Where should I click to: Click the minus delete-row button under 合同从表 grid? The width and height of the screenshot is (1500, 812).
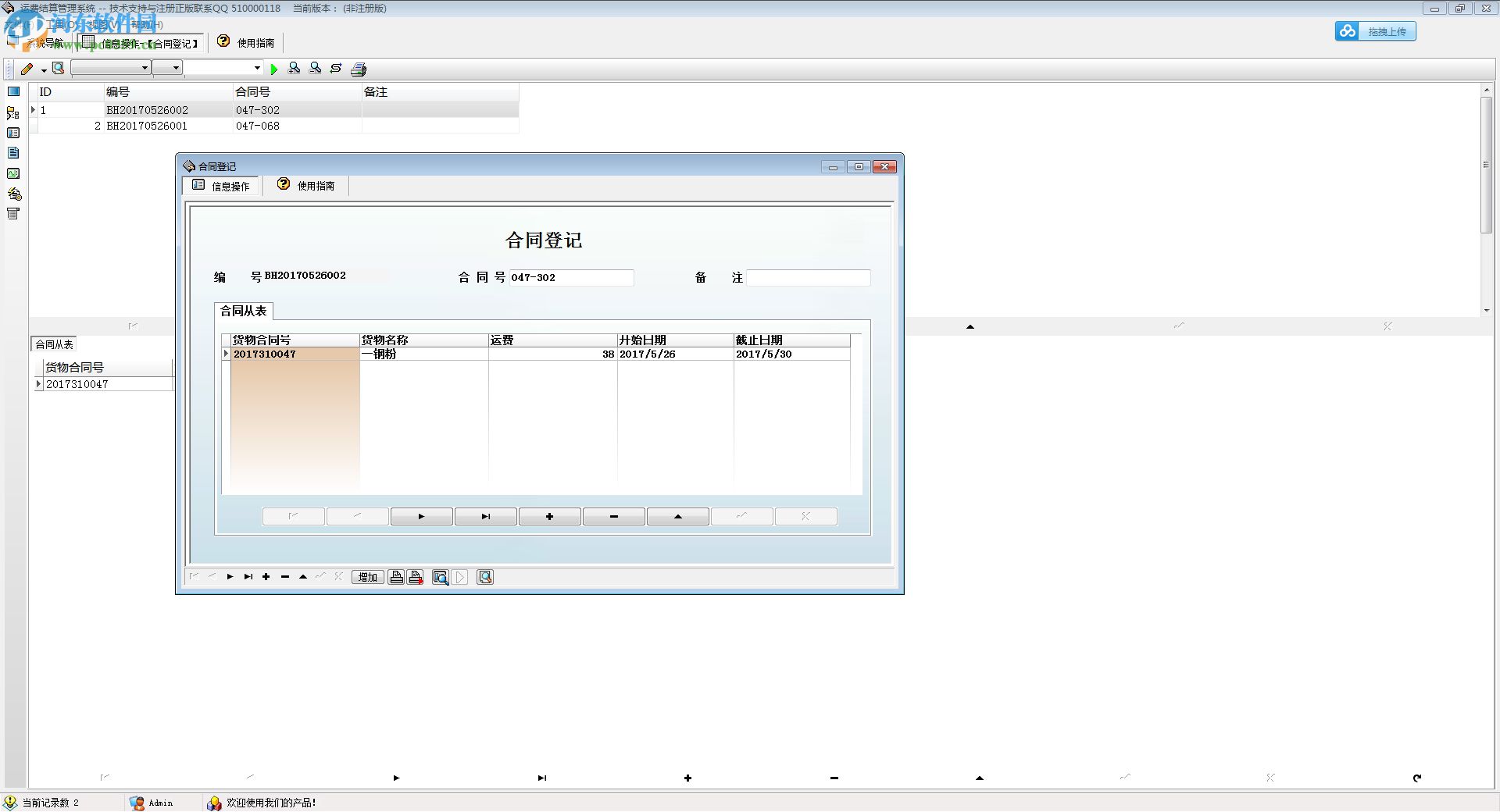click(x=614, y=516)
